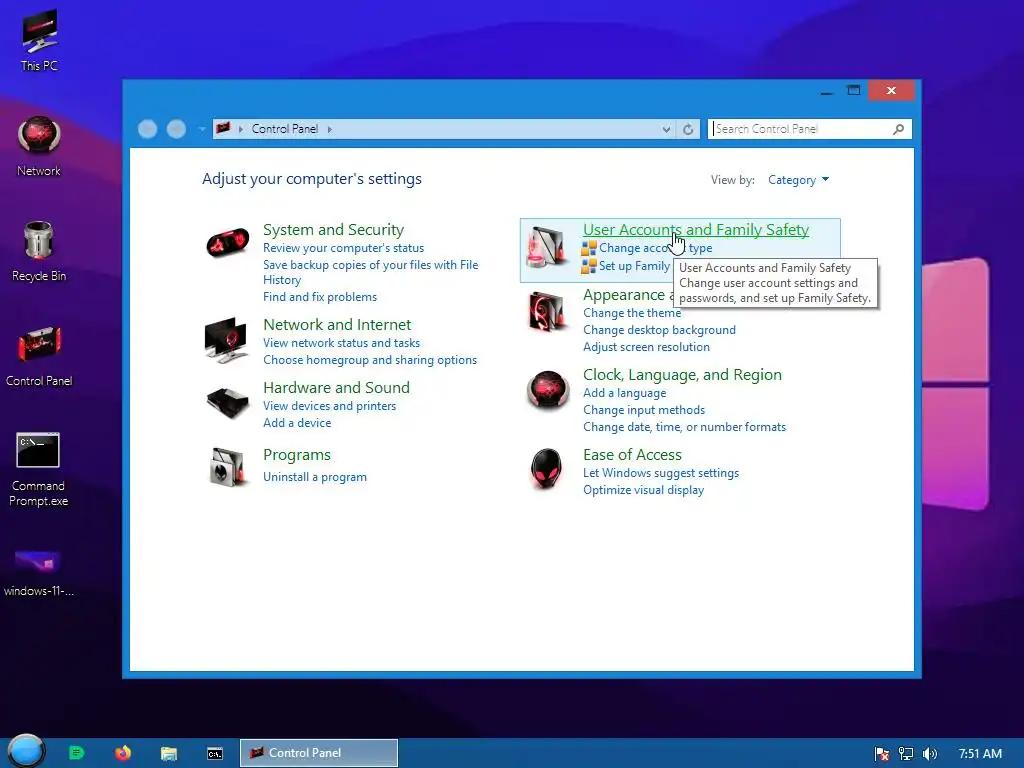Image resolution: width=1024 pixels, height=768 pixels.
Task: Open the Programs heading link
Action: [x=296, y=455]
